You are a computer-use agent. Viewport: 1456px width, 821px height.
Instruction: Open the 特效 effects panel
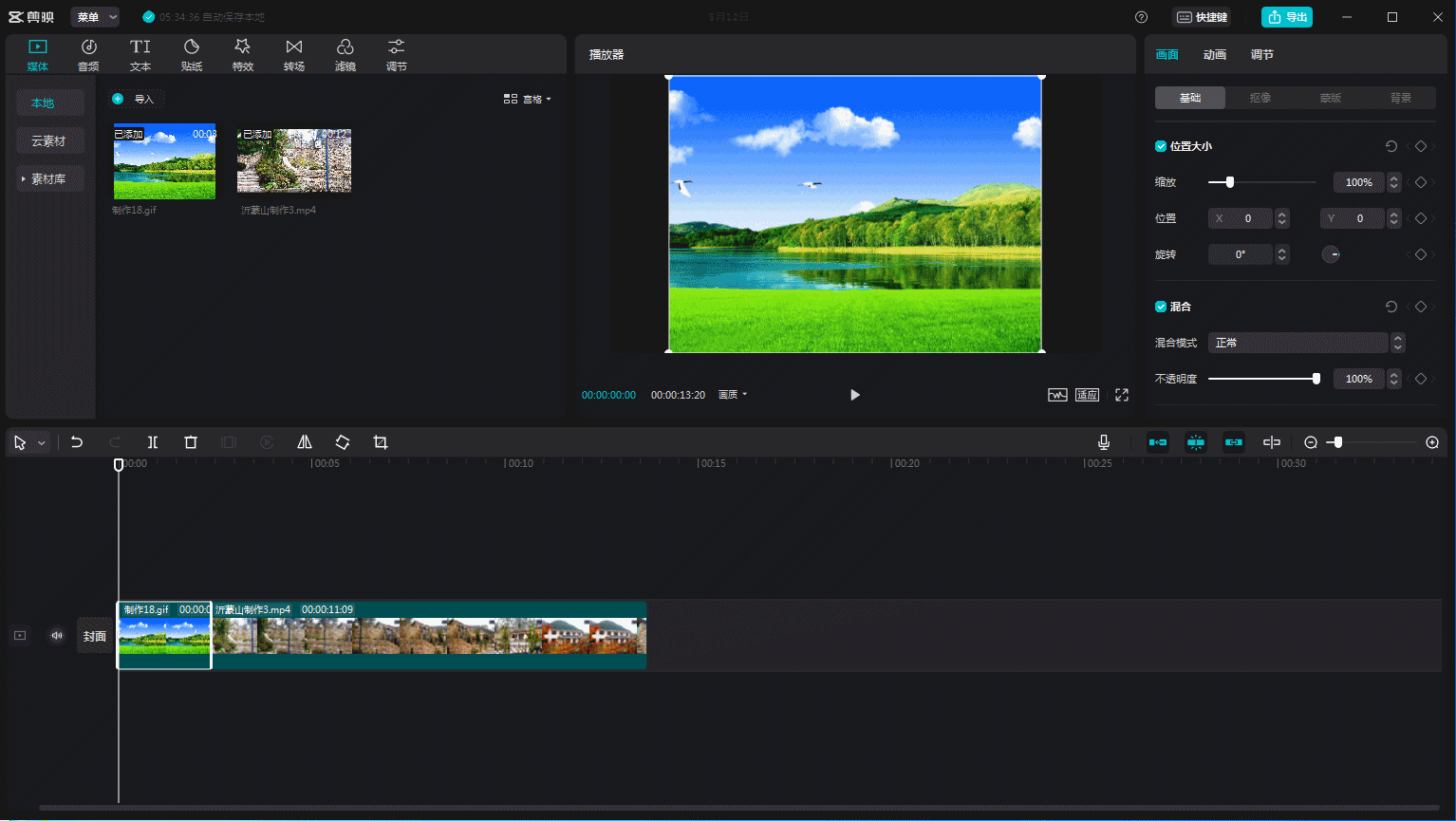(x=243, y=54)
